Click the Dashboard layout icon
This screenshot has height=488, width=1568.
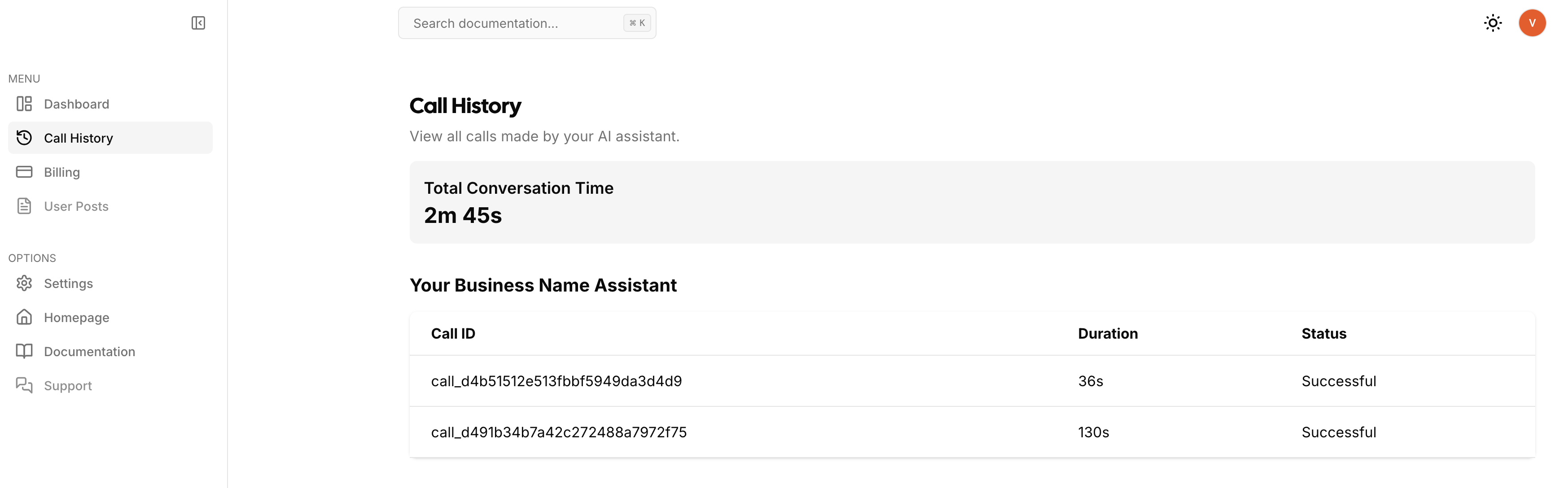tap(24, 104)
